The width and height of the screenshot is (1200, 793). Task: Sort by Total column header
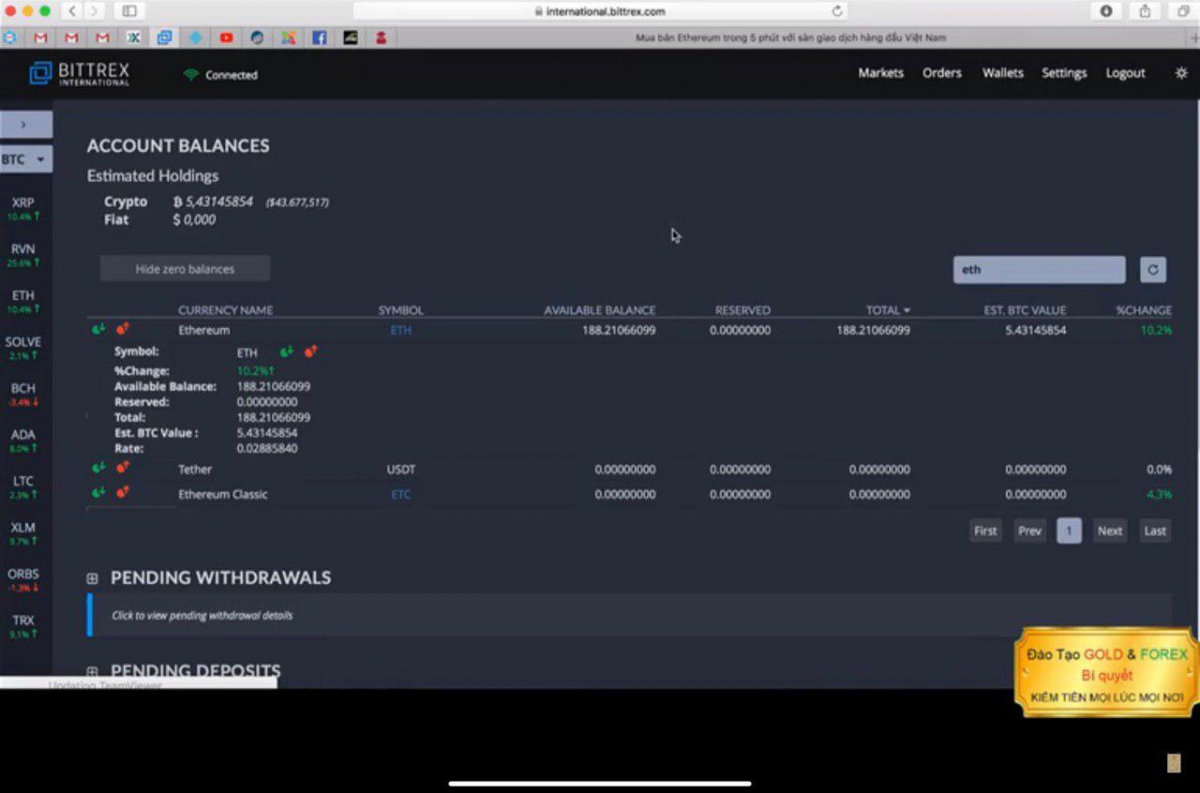pos(888,310)
